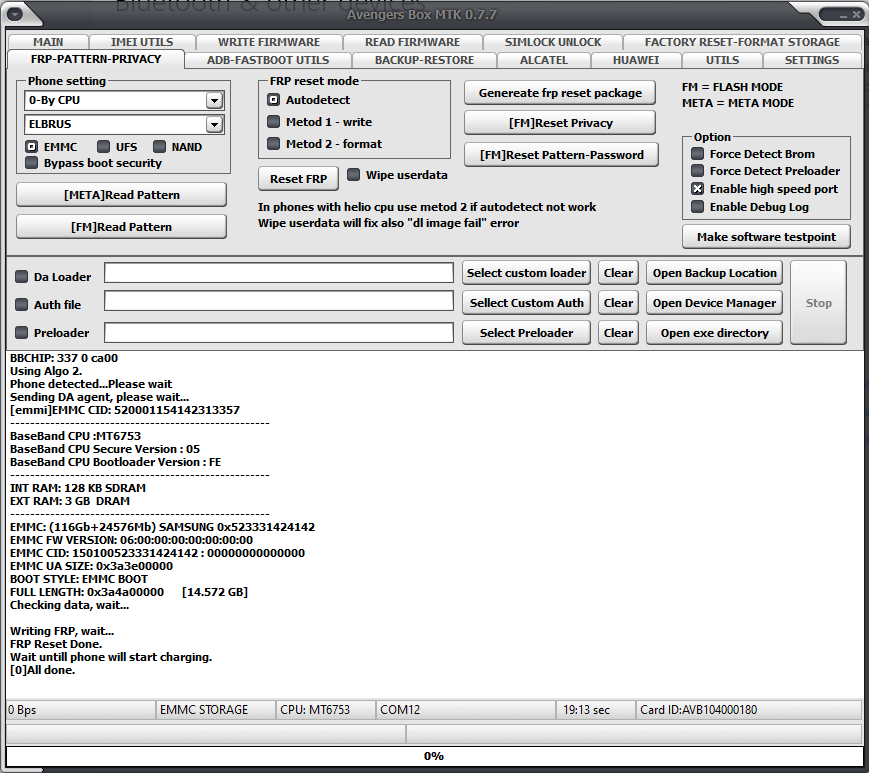869x773 pixels.
Task: Click the 0% progress bar
Action: click(x=433, y=756)
